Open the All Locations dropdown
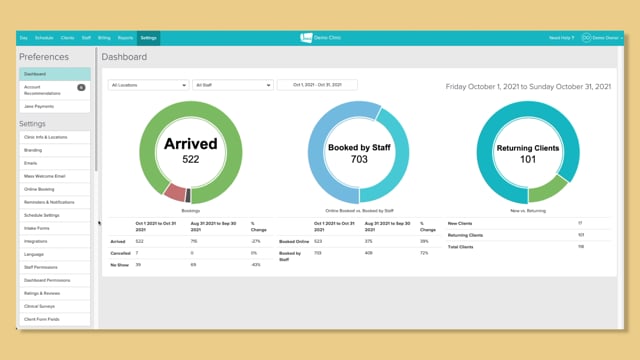 149,85
